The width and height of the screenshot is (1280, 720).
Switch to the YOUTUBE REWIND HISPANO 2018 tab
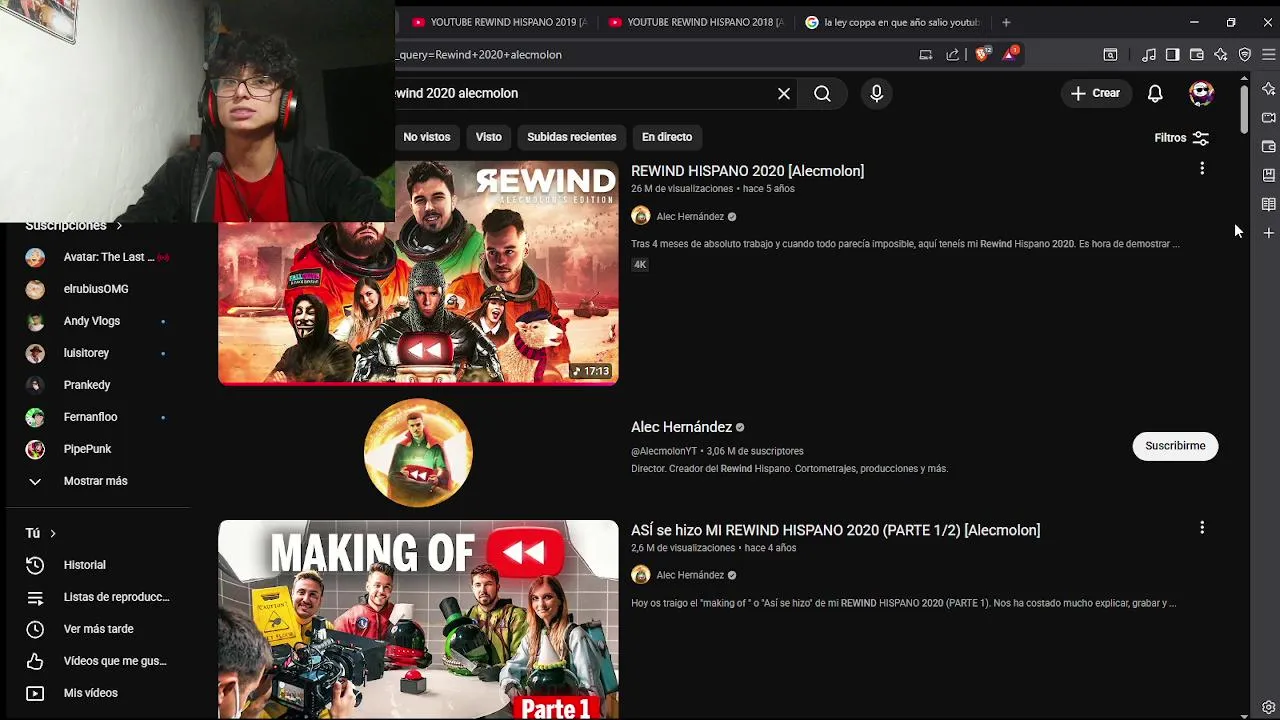[x=696, y=22]
